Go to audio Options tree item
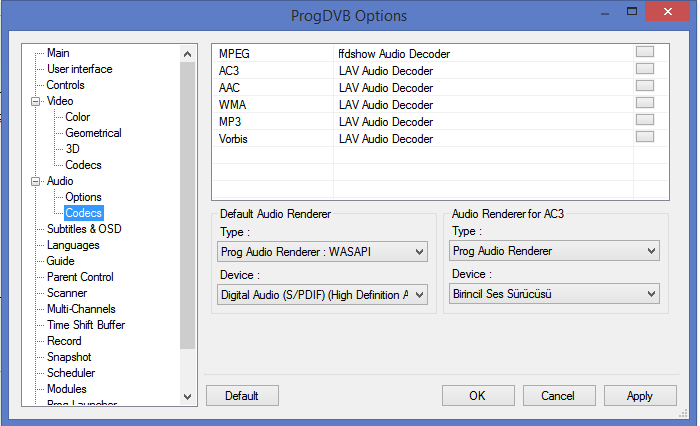 tap(83, 197)
